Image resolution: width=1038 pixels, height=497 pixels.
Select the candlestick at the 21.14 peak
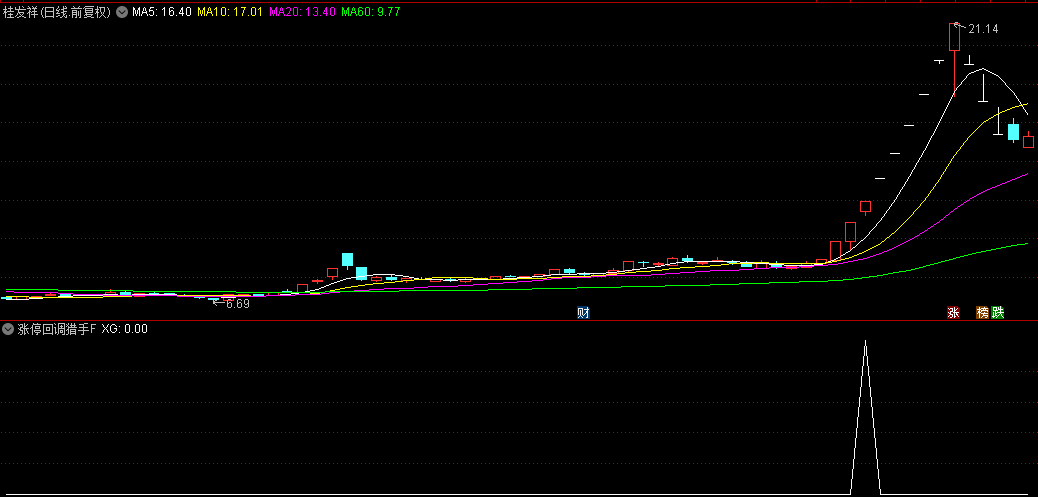coord(954,38)
